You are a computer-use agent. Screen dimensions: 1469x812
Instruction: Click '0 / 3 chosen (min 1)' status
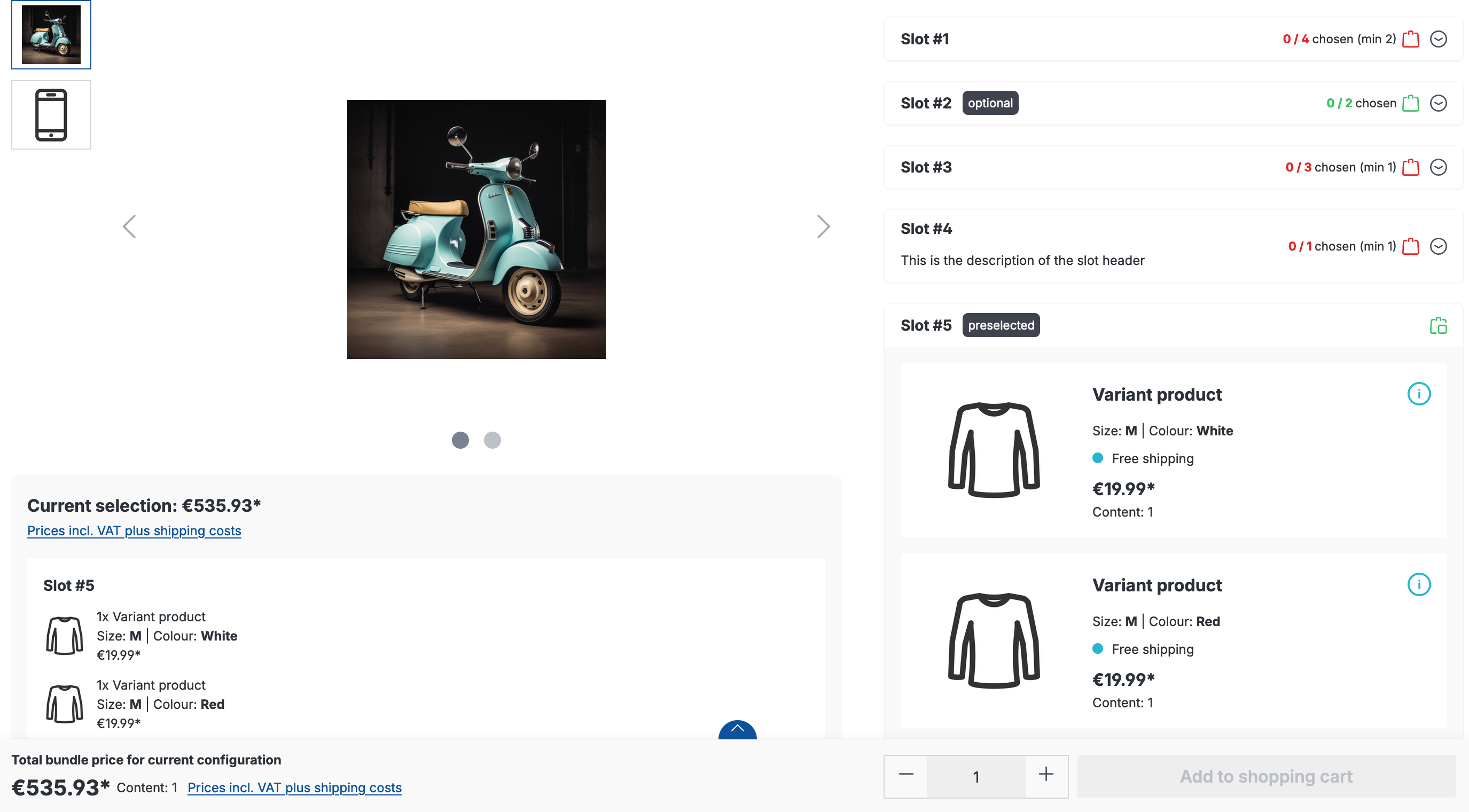point(1340,167)
